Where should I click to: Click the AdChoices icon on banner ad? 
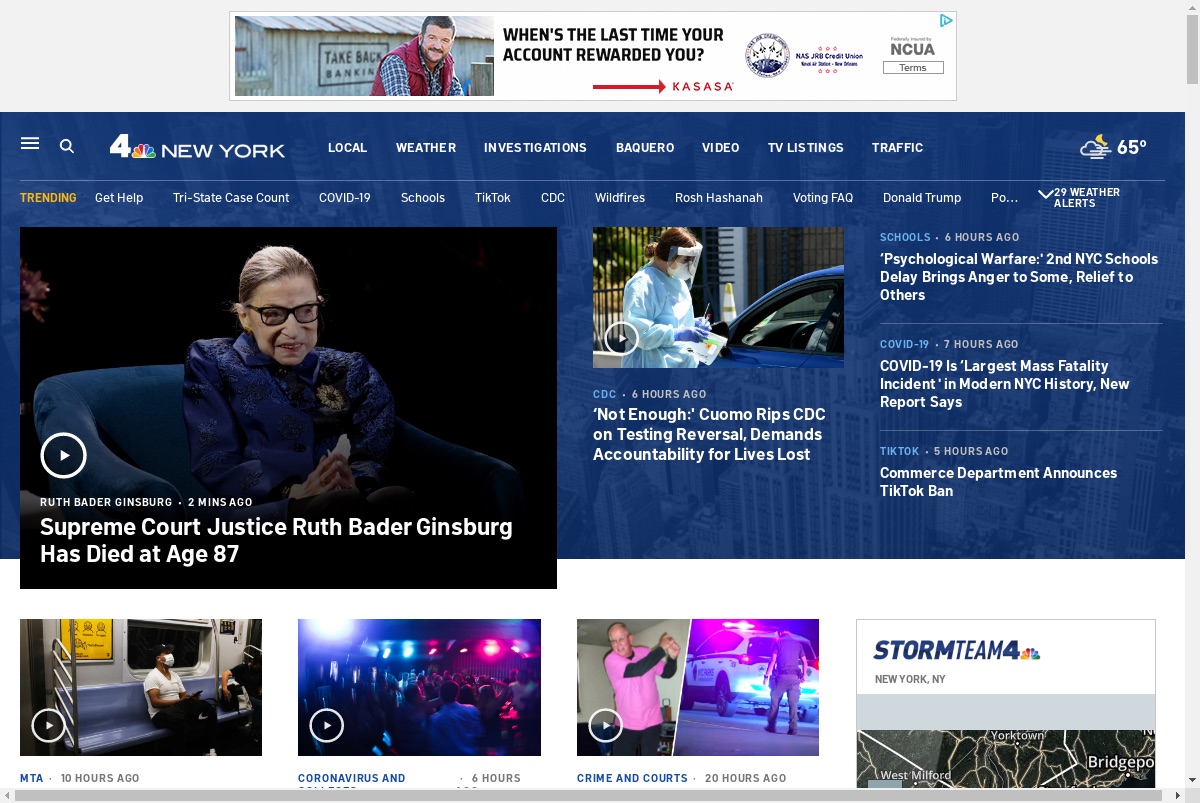(x=946, y=20)
